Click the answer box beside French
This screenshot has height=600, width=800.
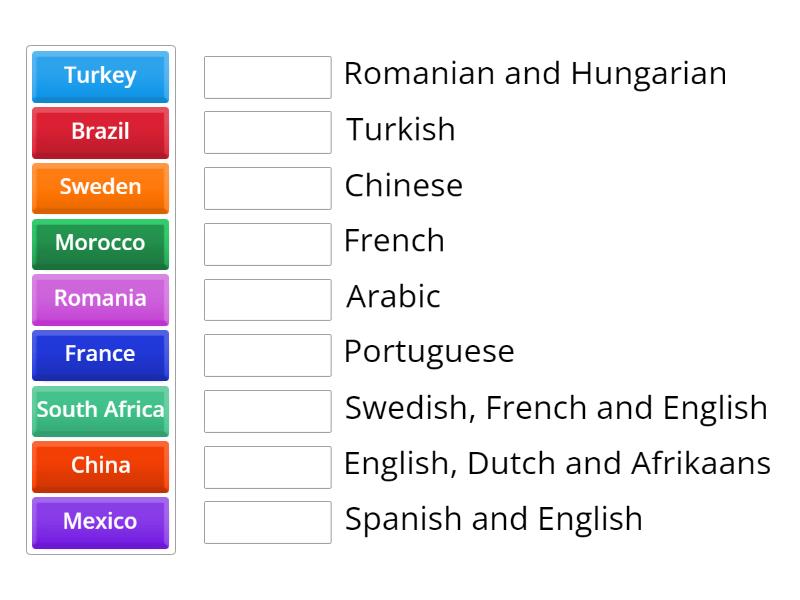[267, 243]
